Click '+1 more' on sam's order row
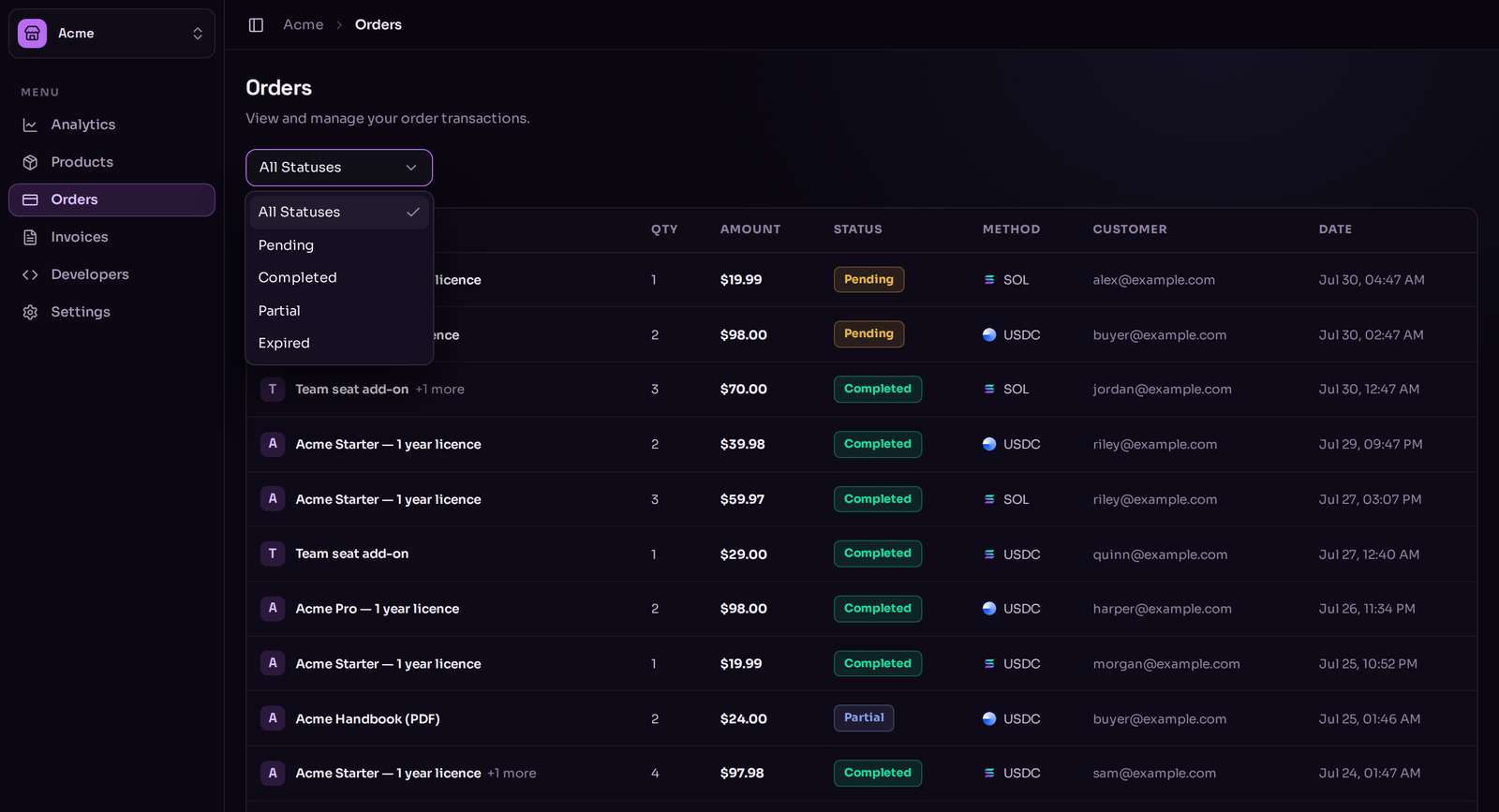 (512, 774)
